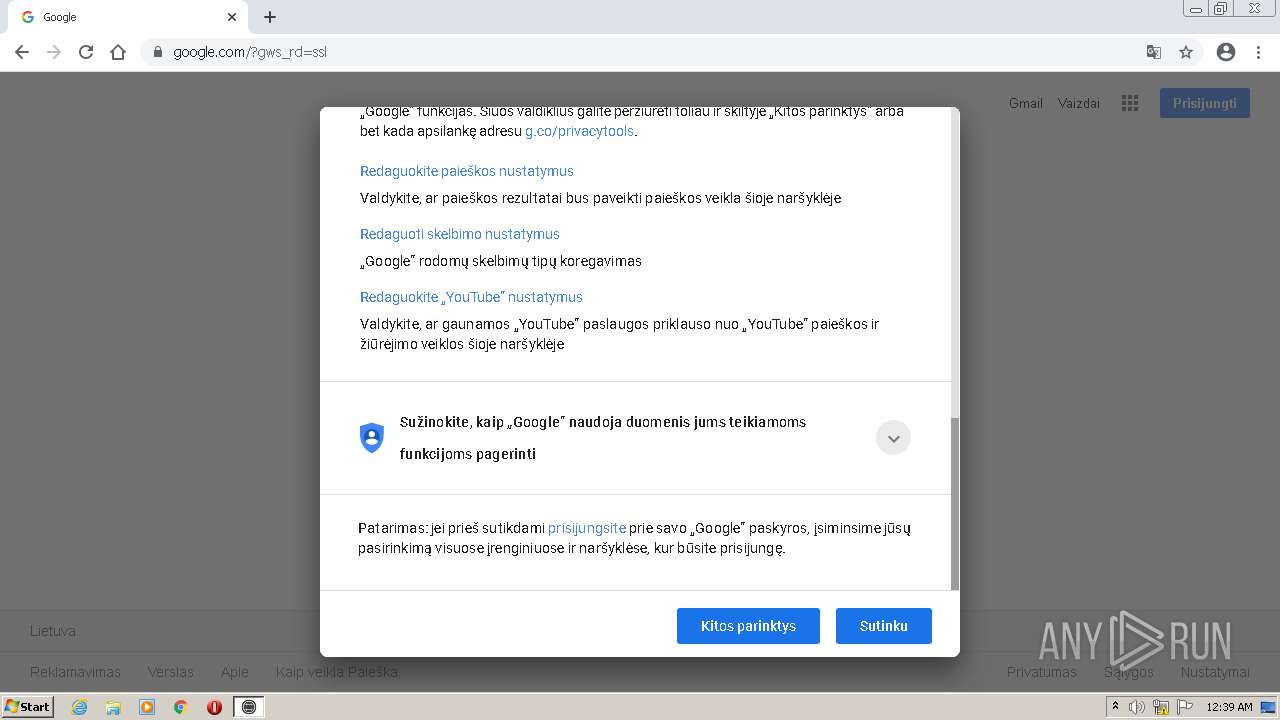Open the Chrome profile avatar icon
The height and width of the screenshot is (720, 1280).
1226,52
